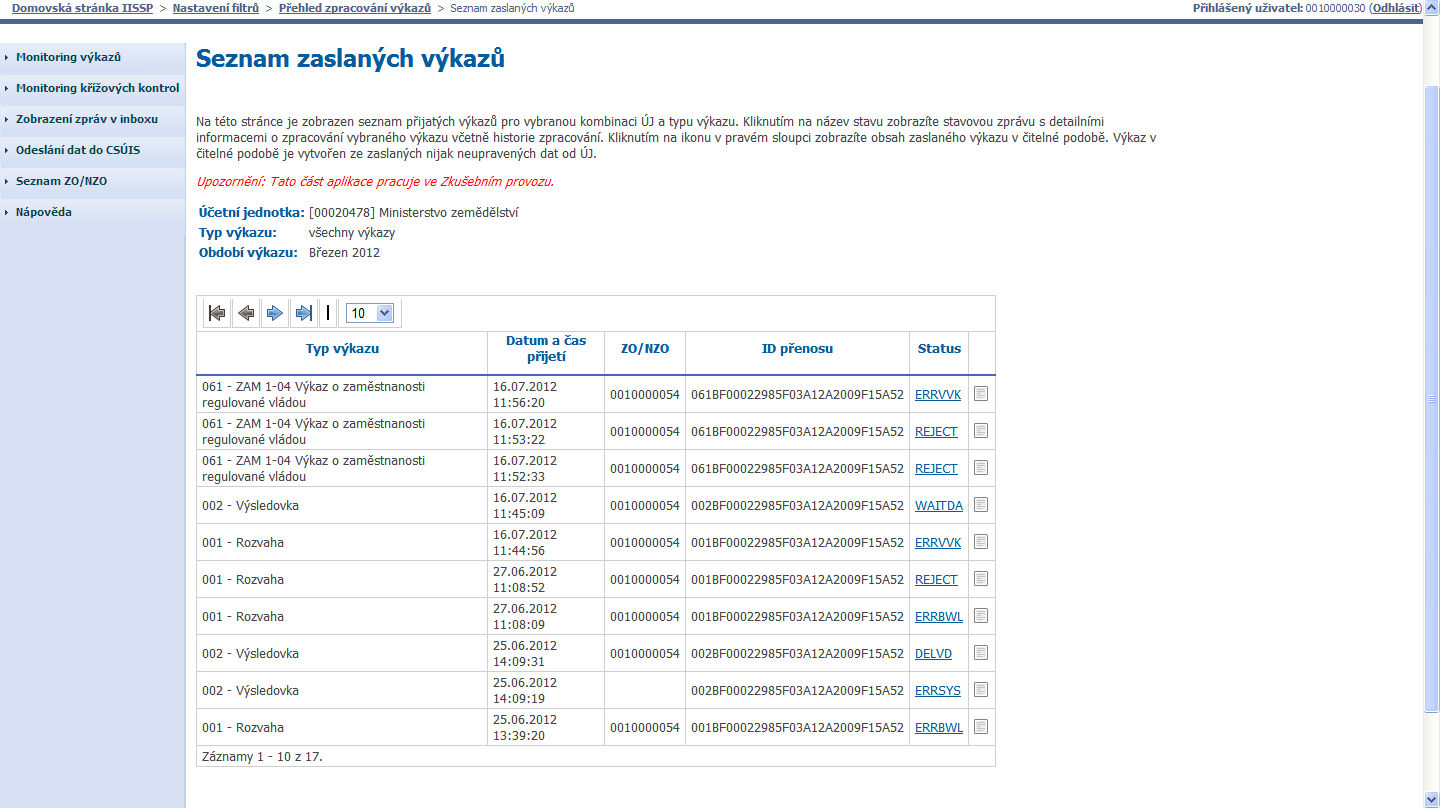Screen dimensions: 1440x808
Task: Open ERRVVK status of 11:44:56 Rozvaha
Action: click(938, 543)
